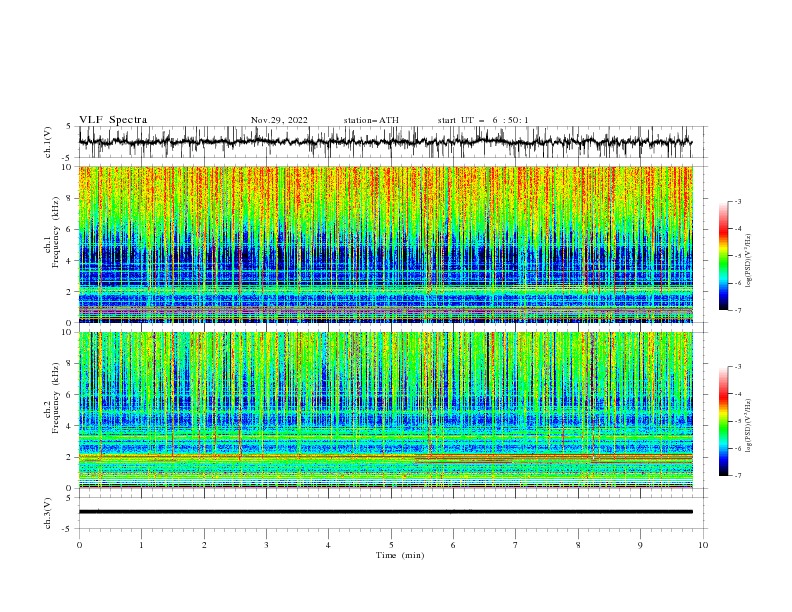Click time axis tick label "3"
The height and width of the screenshot is (612, 792).
[x=266, y=546]
